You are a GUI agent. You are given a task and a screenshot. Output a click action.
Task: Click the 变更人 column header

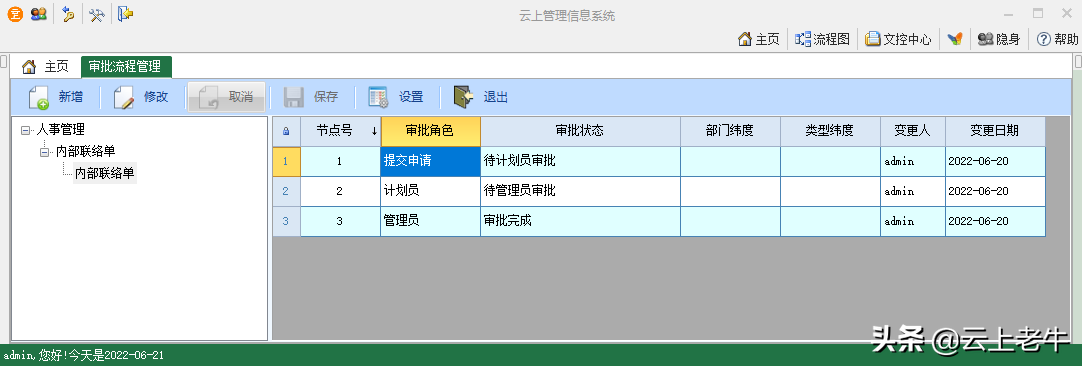tap(913, 131)
